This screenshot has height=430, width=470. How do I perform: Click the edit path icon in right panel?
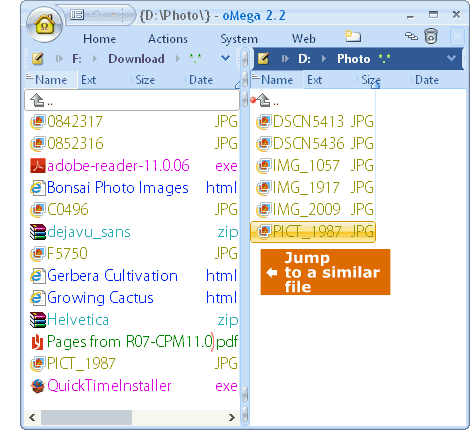pyautogui.click(x=263, y=59)
